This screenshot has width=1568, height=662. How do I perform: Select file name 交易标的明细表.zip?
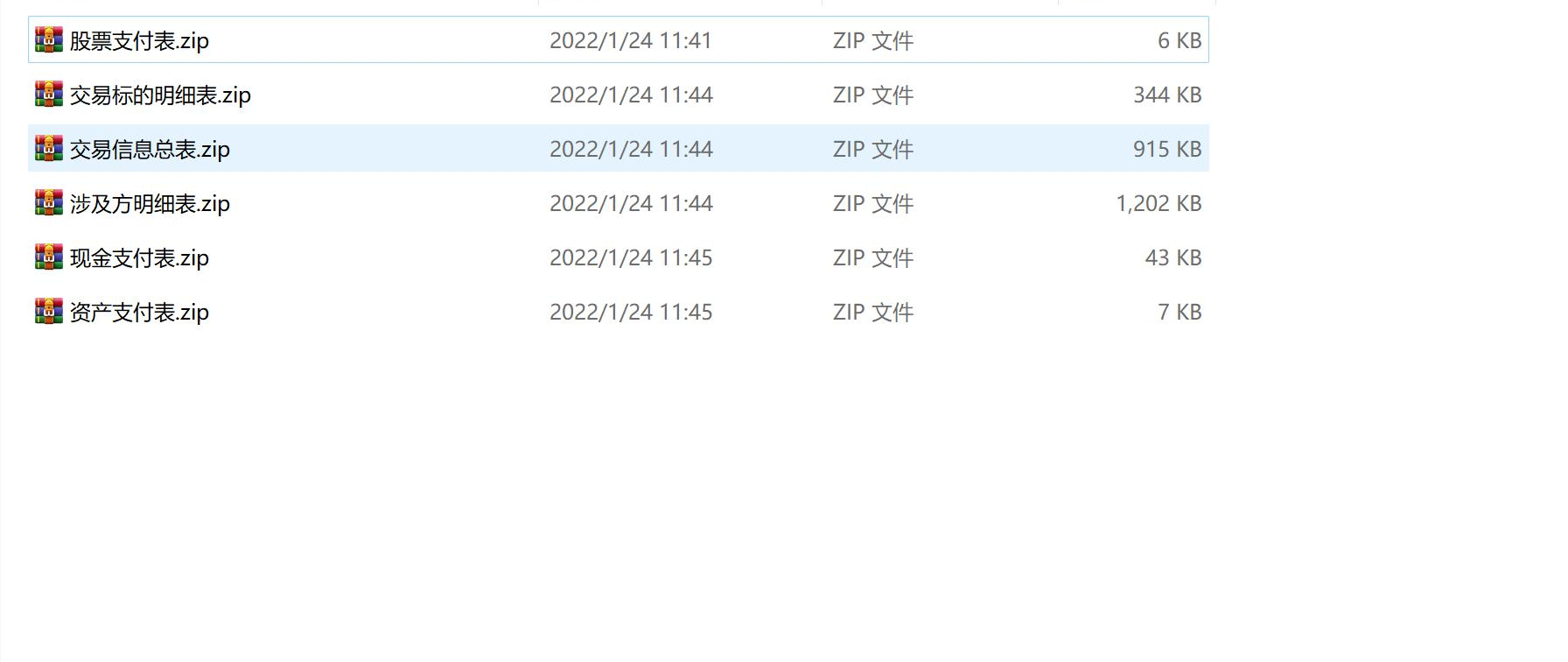(160, 95)
